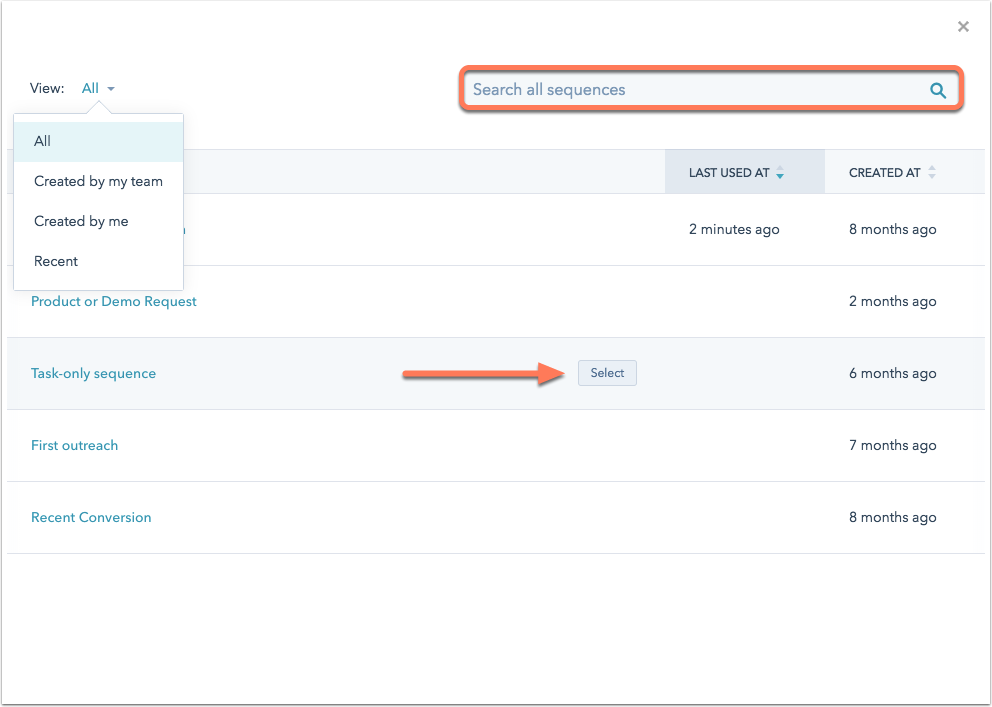Click '2 months ago' created value
The height and width of the screenshot is (707, 992).
tap(892, 302)
